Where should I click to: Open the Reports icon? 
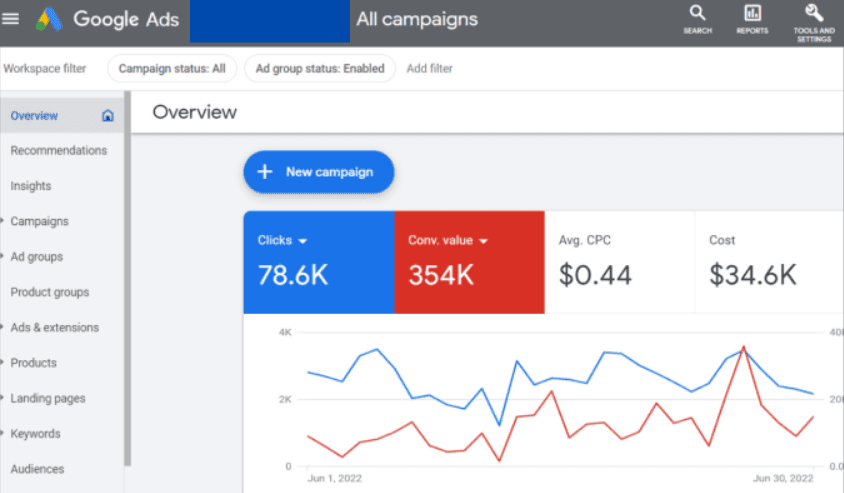752,14
